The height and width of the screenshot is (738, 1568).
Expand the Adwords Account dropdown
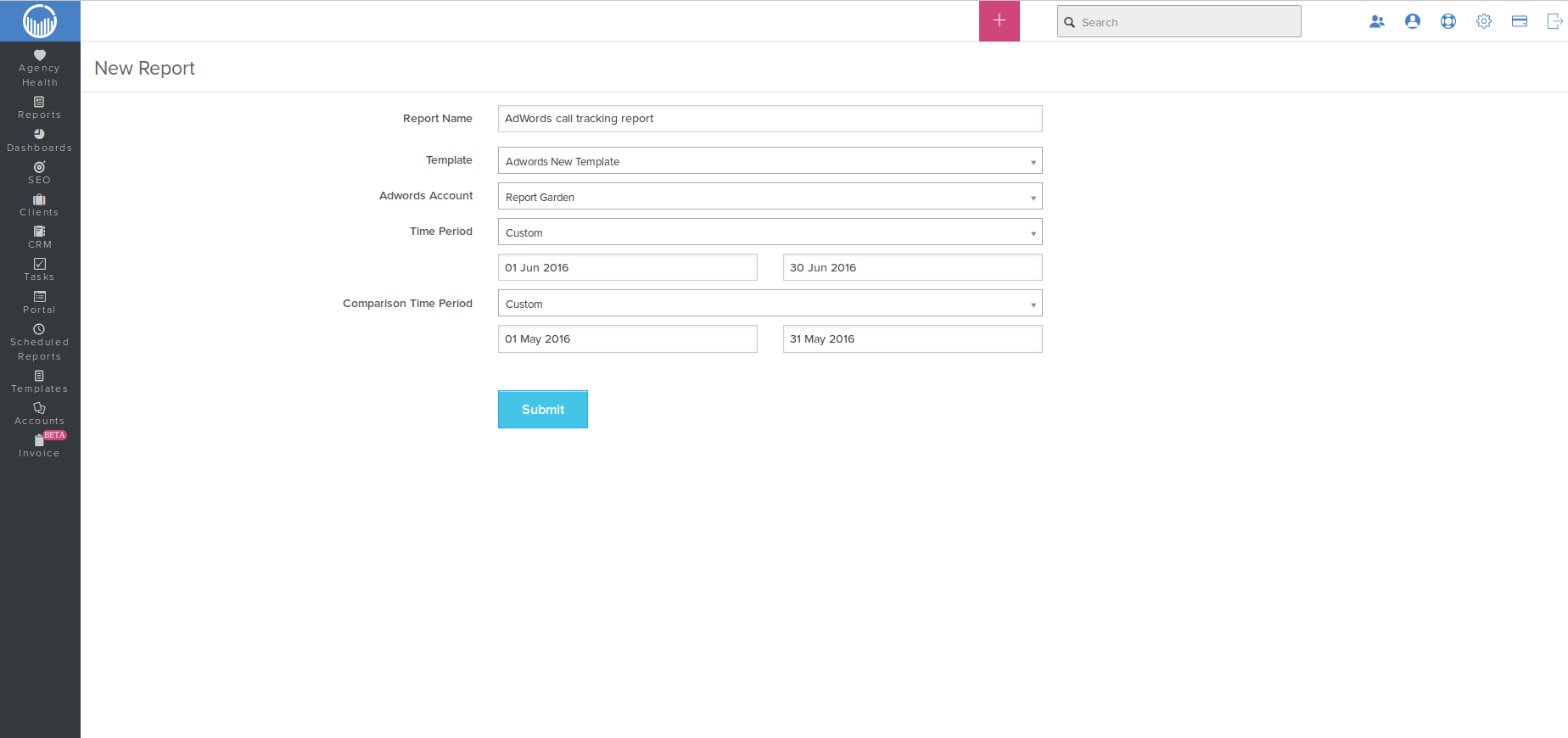(770, 197)
